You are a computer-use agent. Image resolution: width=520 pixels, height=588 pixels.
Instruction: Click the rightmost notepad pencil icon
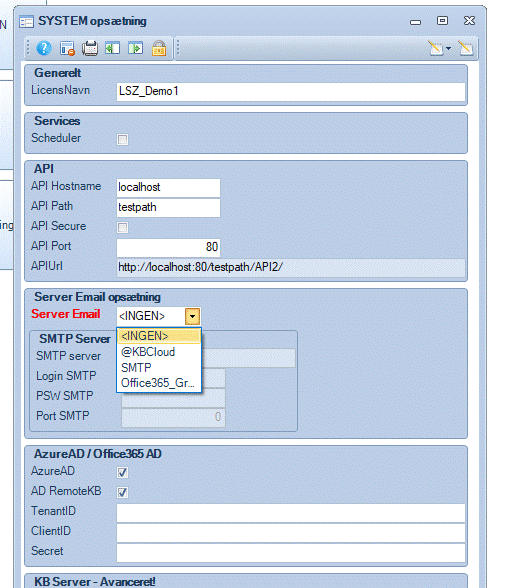click(466, 48)
